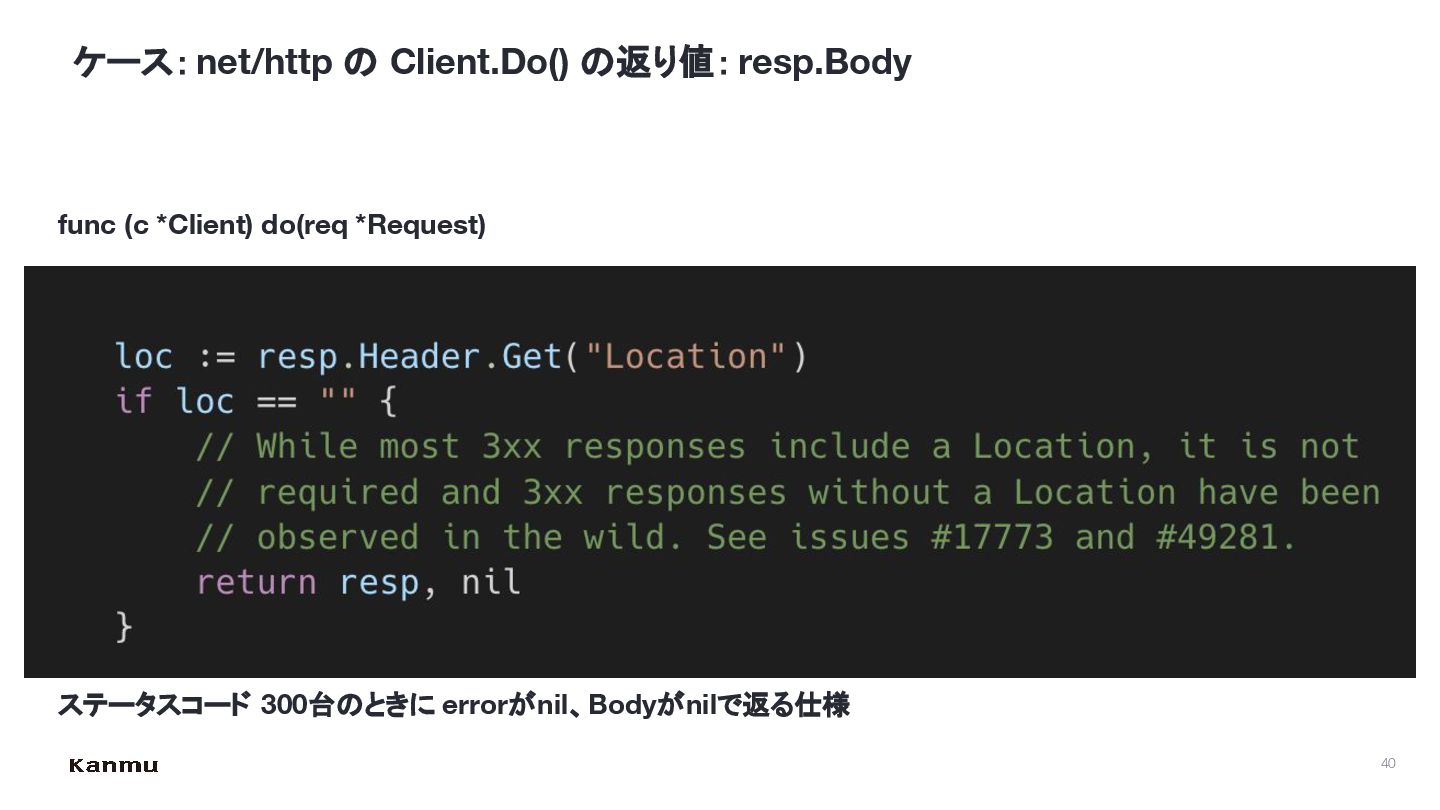The height and width of the screenshot is (810, 1440).
Task: Click the Kanmu logo
Action: click(x=113, y=766)
